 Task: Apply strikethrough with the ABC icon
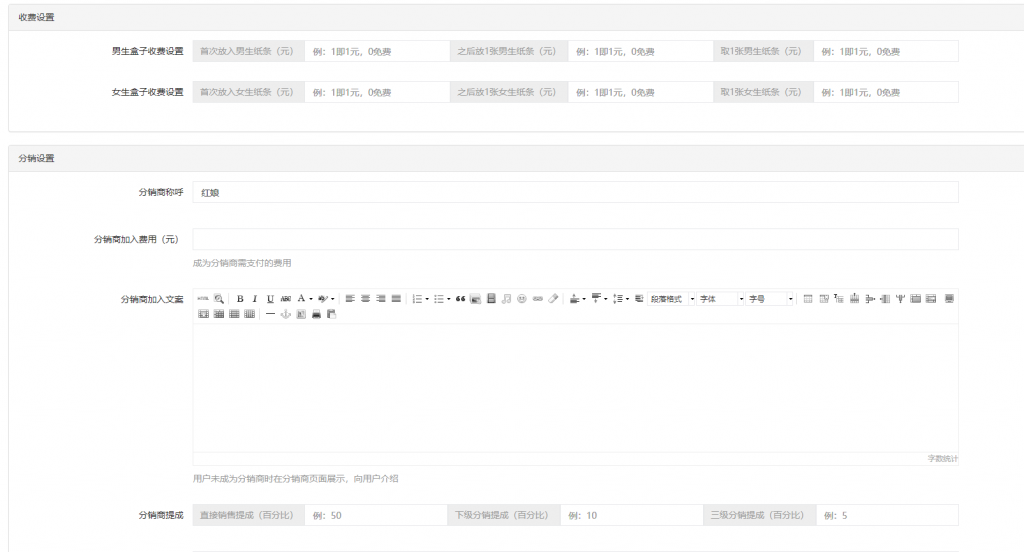[285, 299]
